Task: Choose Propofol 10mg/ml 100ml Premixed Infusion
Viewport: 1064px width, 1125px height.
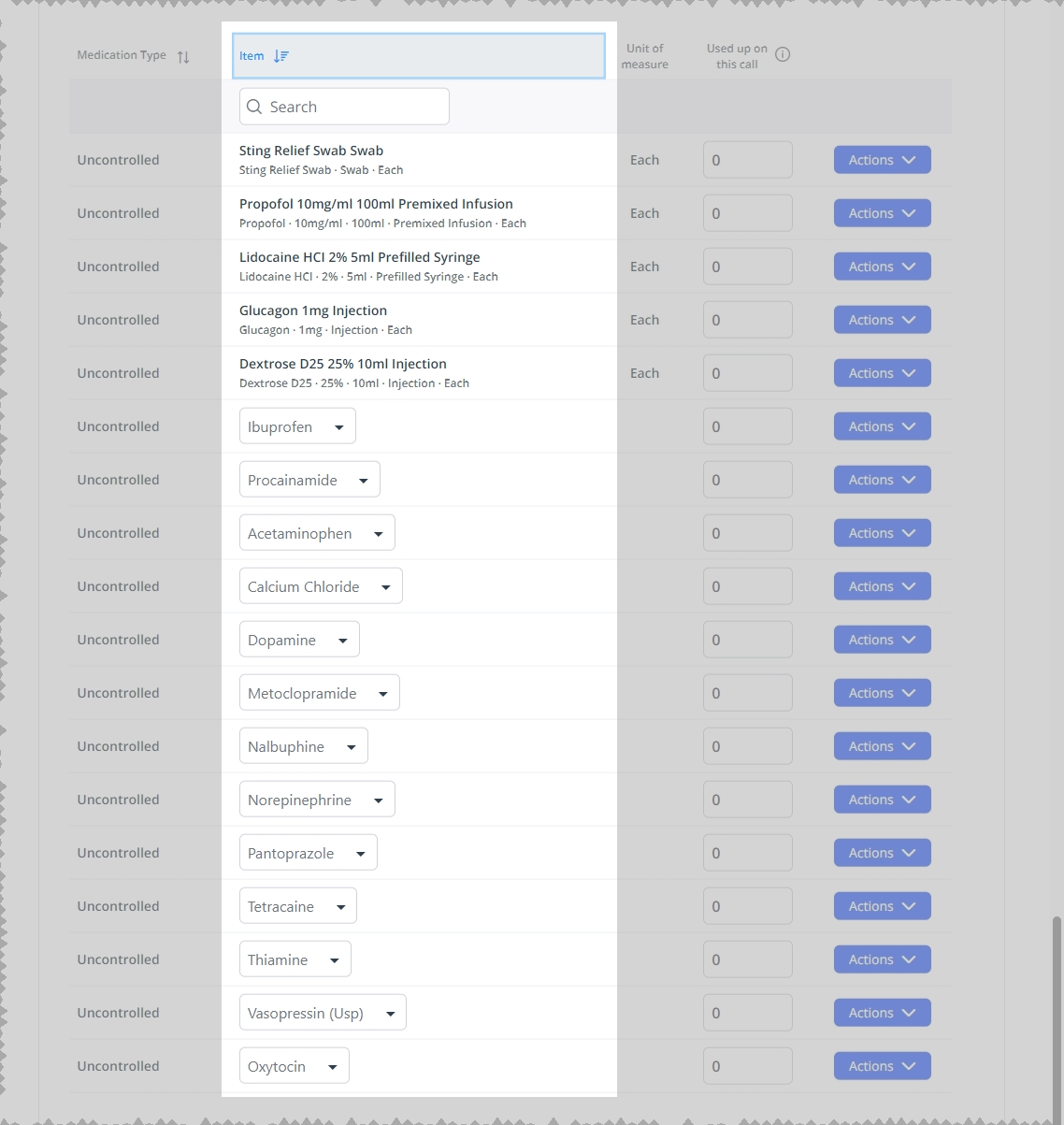Action: pos(419,213)
